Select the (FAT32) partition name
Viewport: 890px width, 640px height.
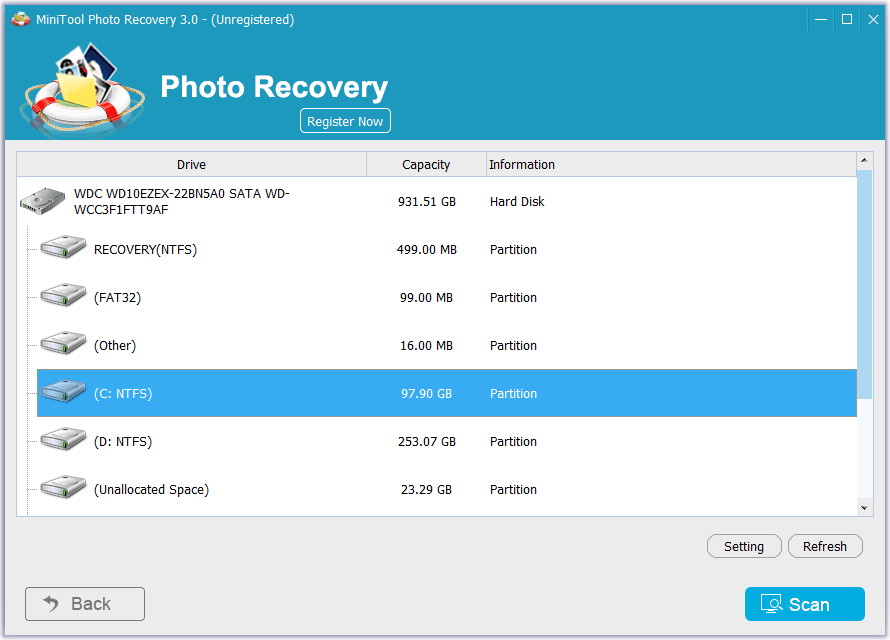117,297
